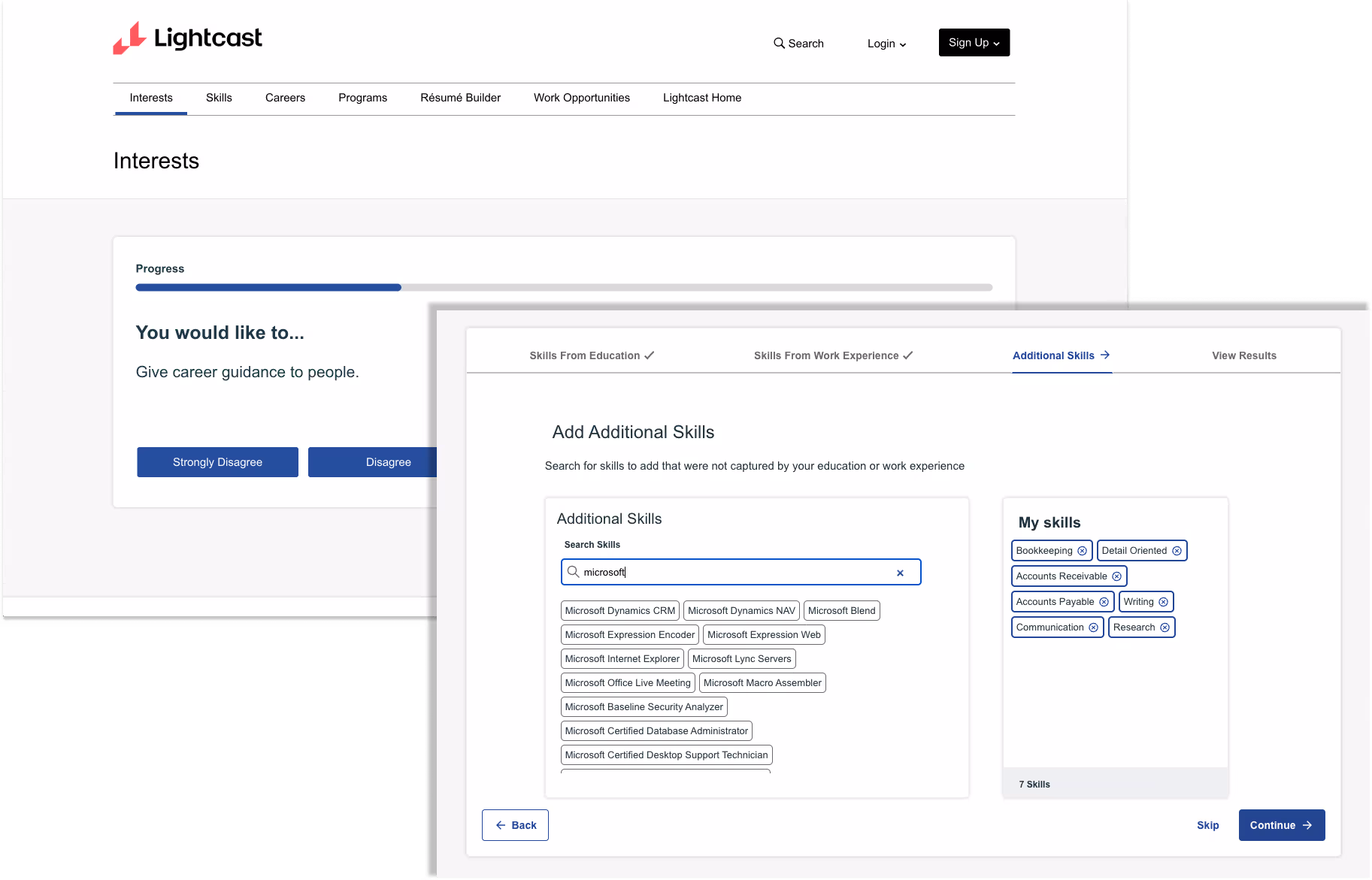
Task: Click inside the Search Skills input
Action: [741, 572]
